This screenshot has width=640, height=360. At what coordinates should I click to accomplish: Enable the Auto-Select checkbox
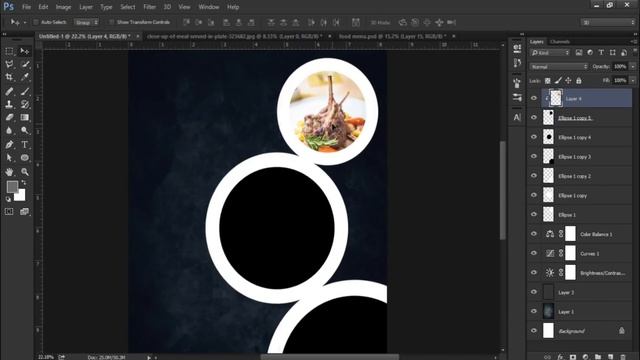click(x=36, y=22)
